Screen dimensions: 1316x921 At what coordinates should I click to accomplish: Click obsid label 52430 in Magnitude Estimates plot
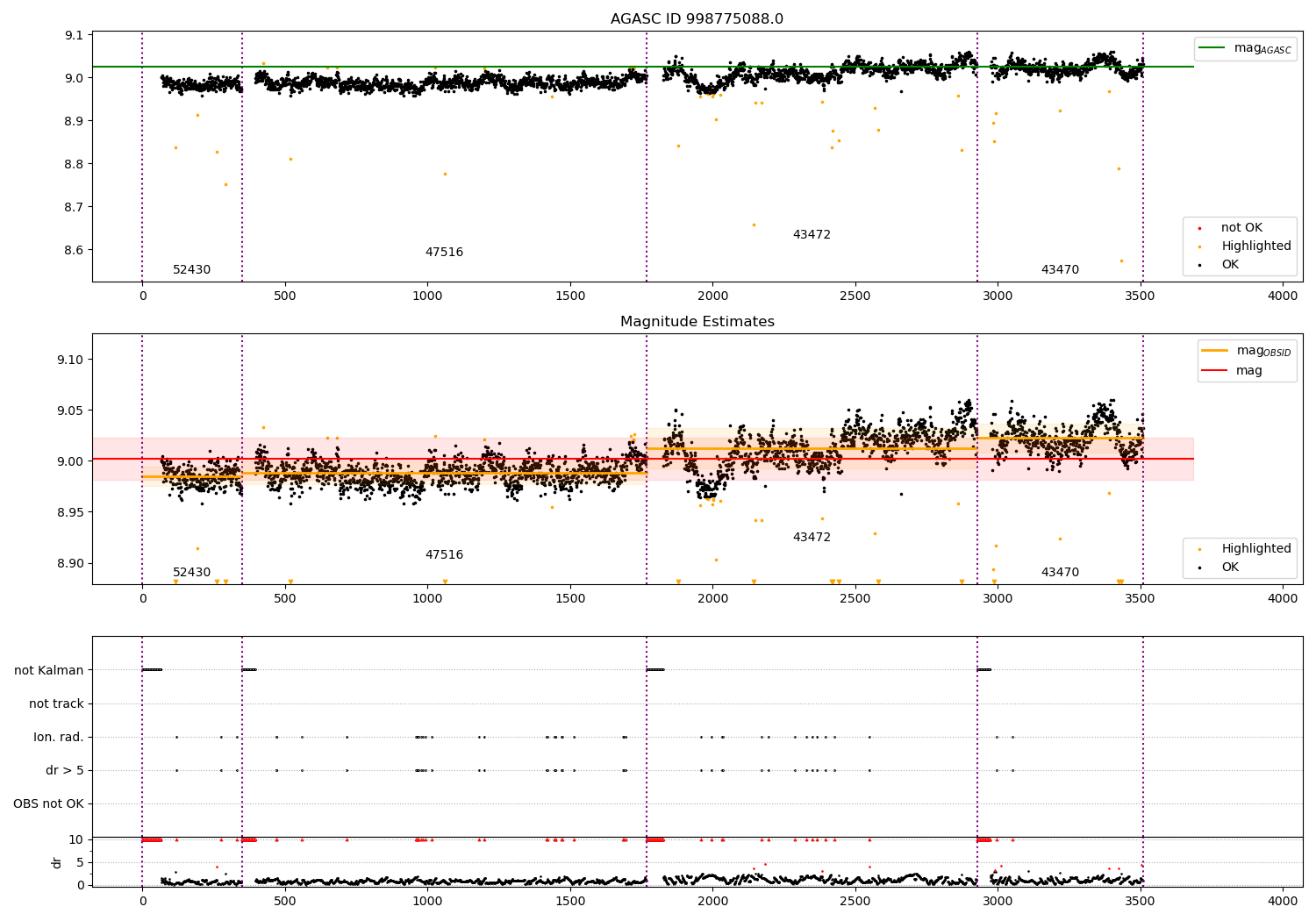(x=191, y=573)
